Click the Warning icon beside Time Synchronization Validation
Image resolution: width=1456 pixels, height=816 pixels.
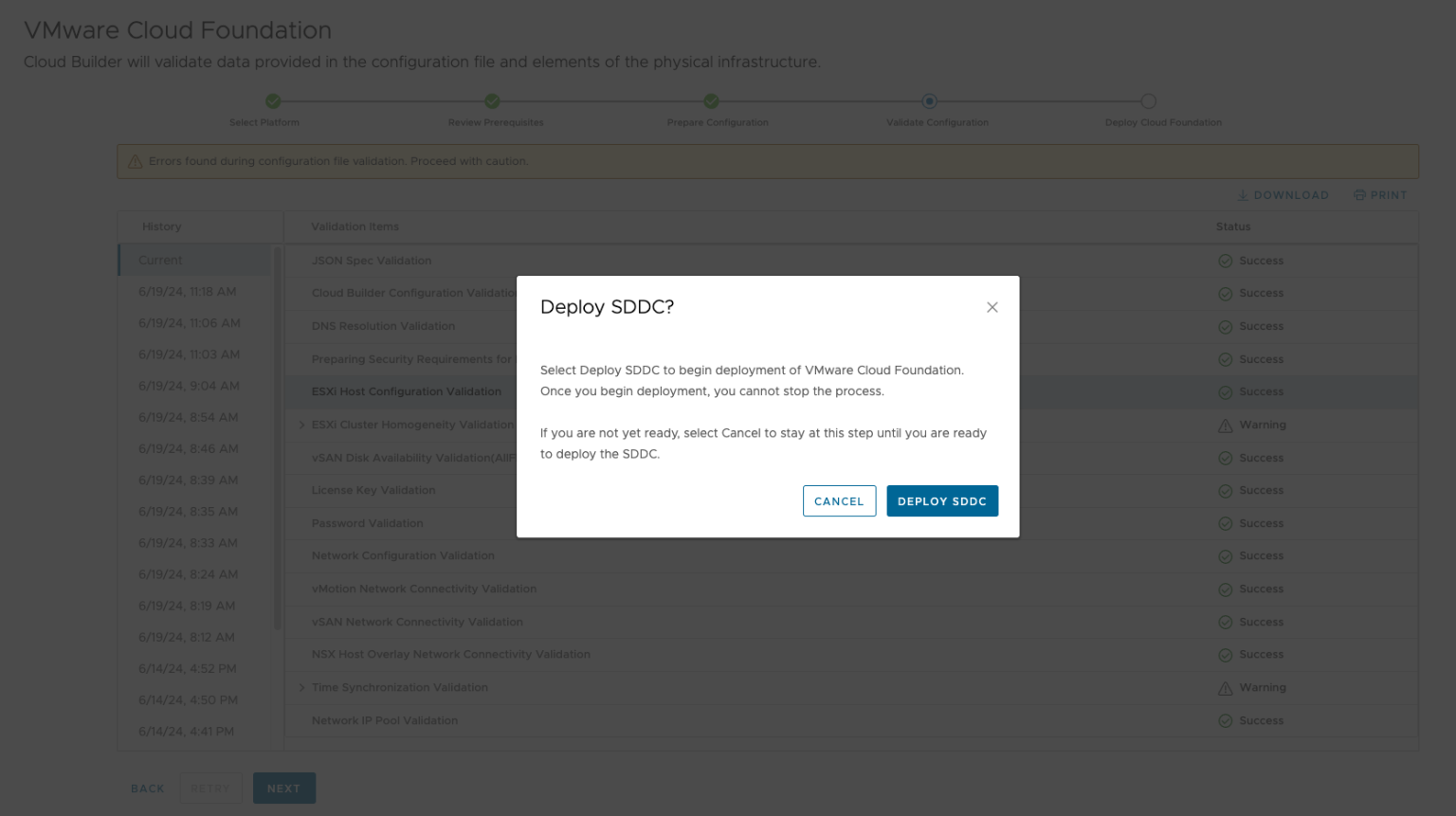(1224, 687)
